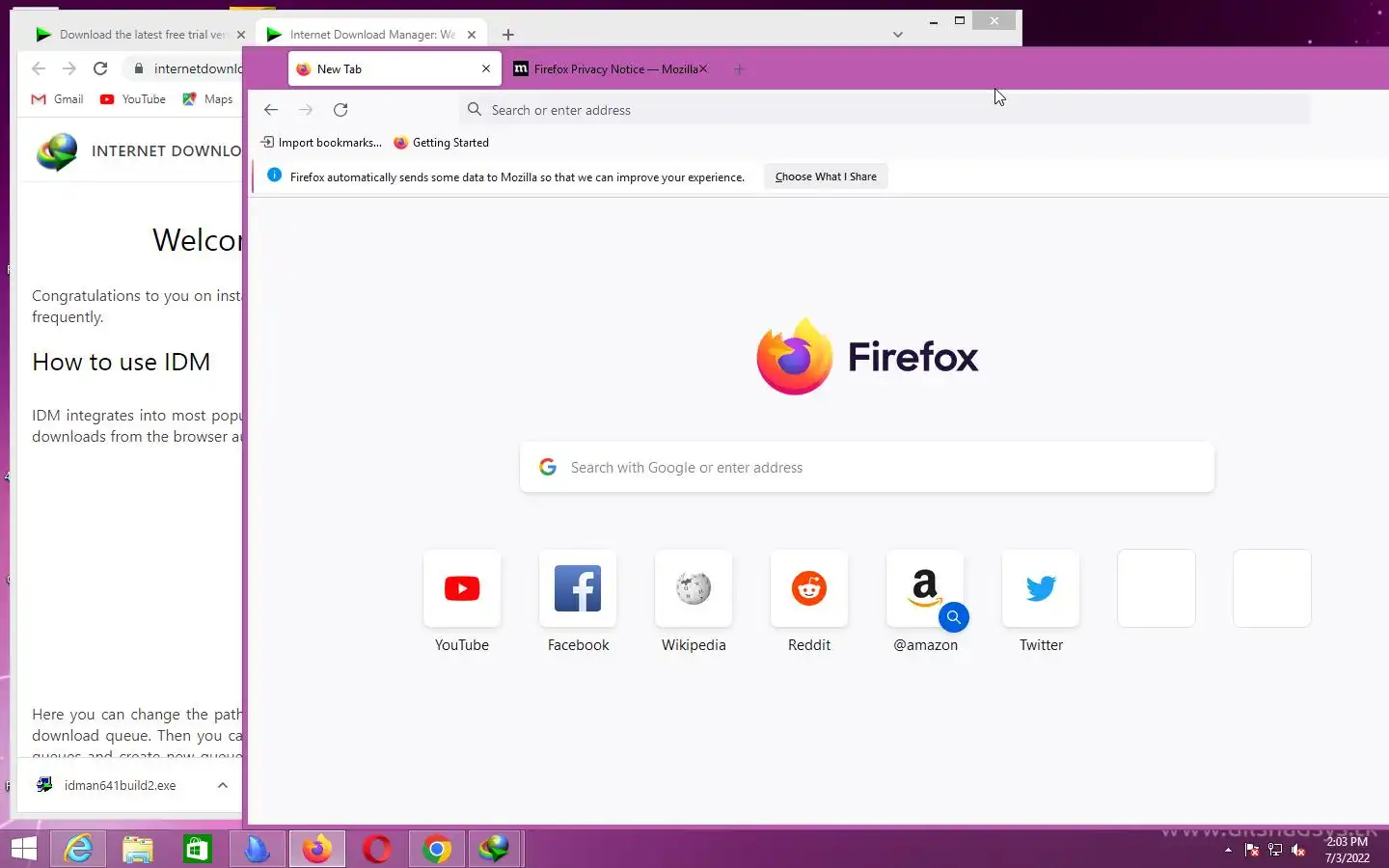
Task: Click the Action Center flag tray icon
Action: 1252,851
